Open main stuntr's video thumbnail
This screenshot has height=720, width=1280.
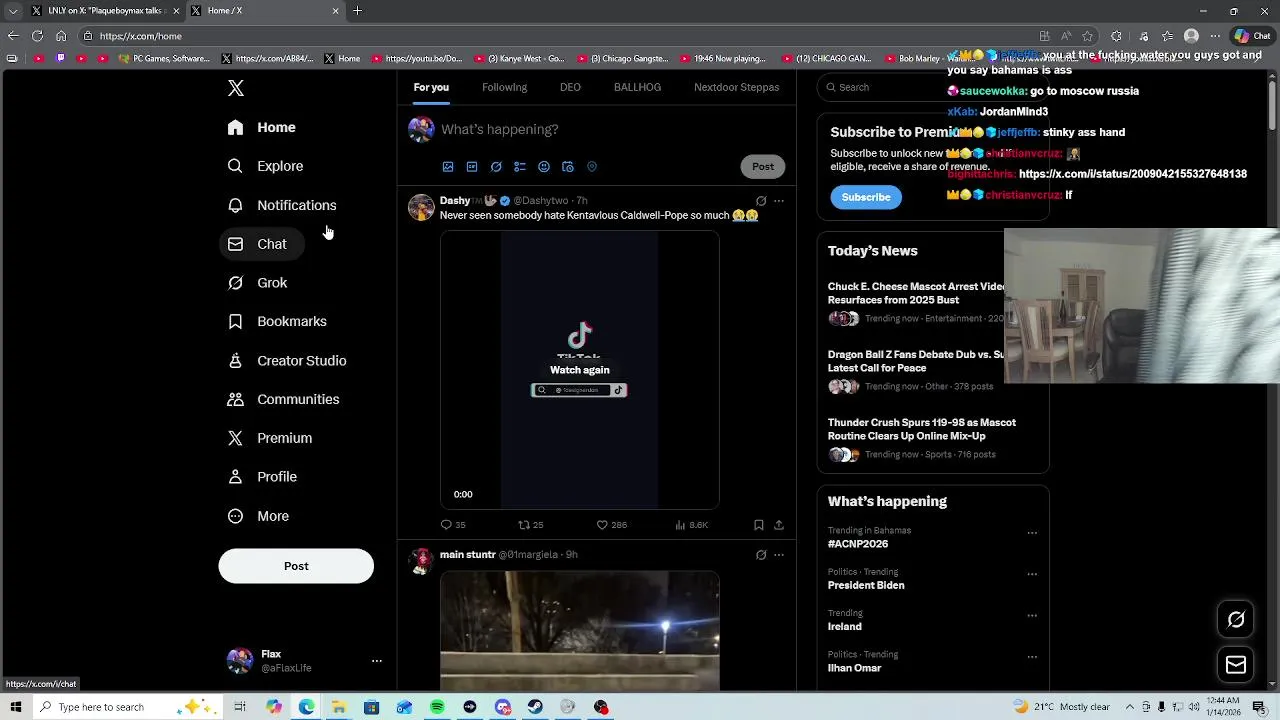click(x=580, y=631)
